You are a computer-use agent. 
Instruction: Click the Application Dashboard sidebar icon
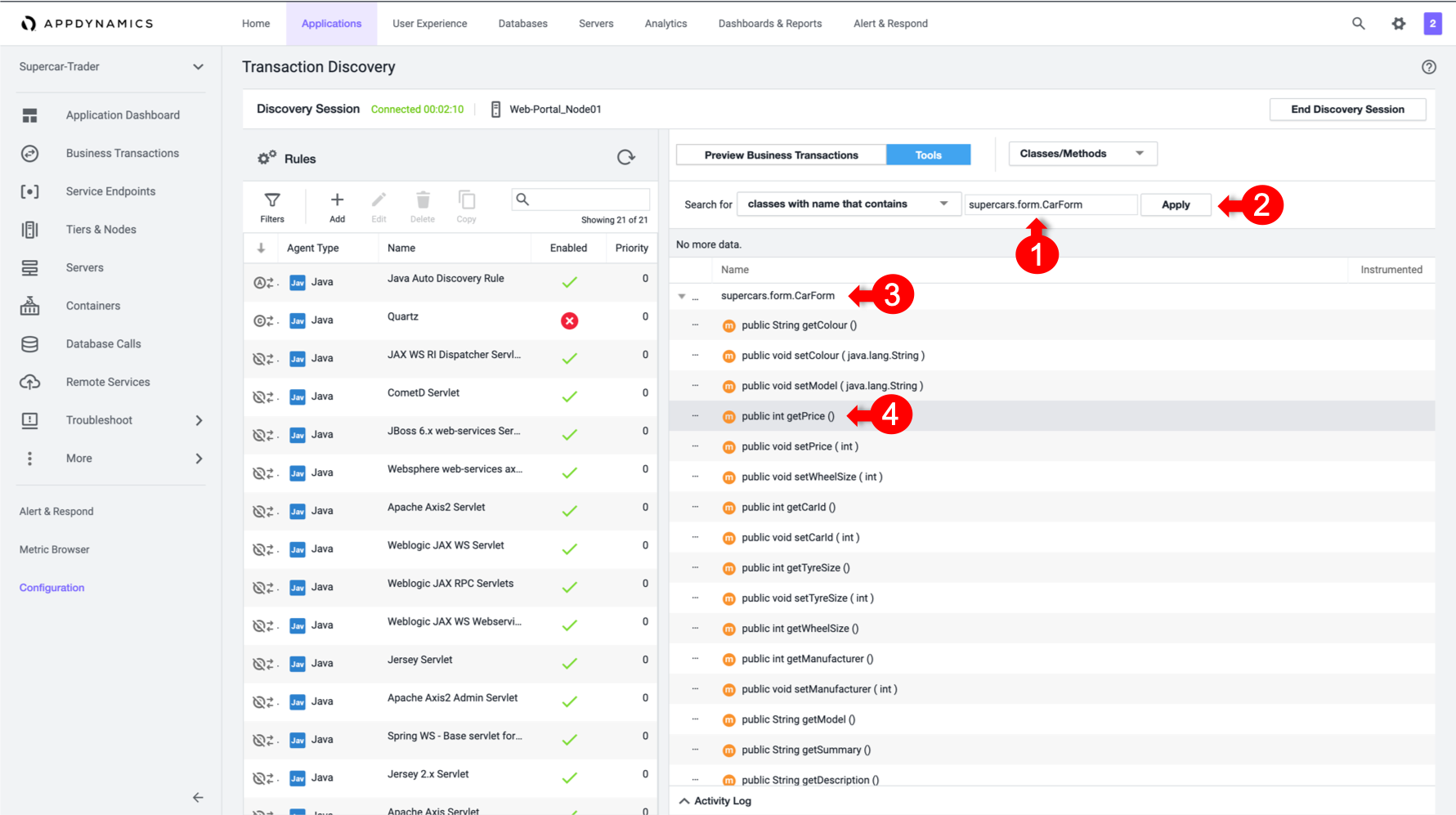(30, 115)
